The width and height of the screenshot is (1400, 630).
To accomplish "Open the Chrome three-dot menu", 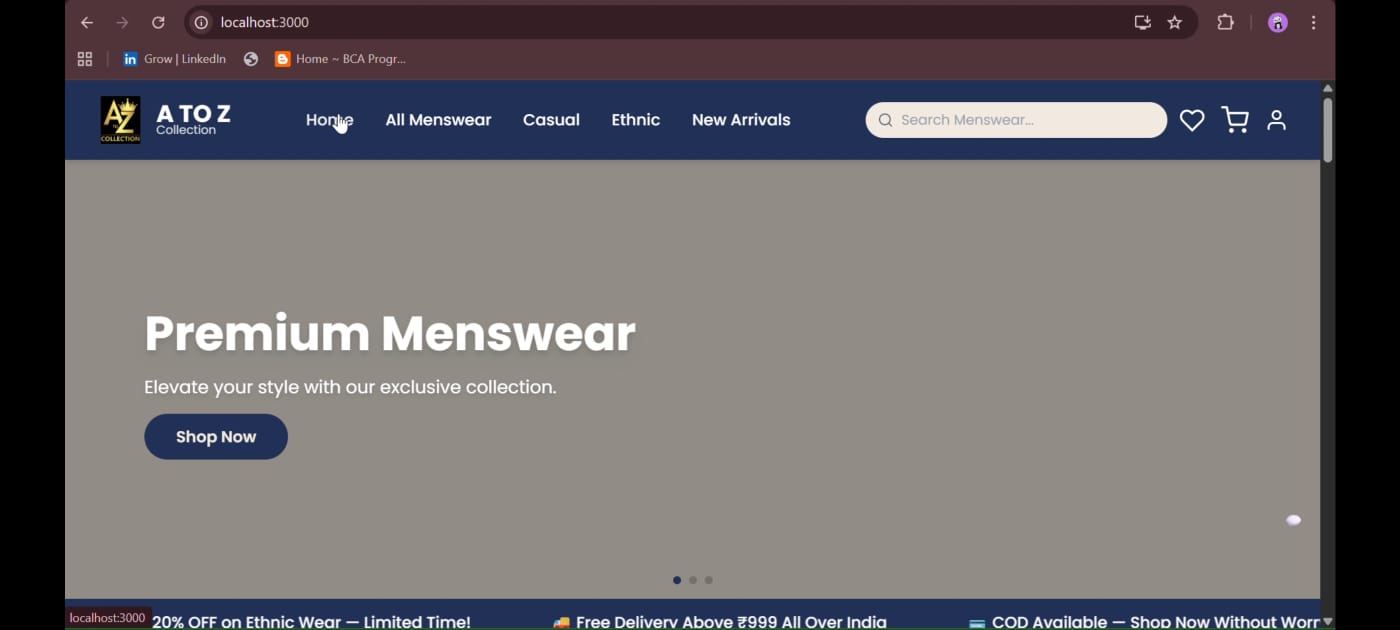I will click(1314, 22).
